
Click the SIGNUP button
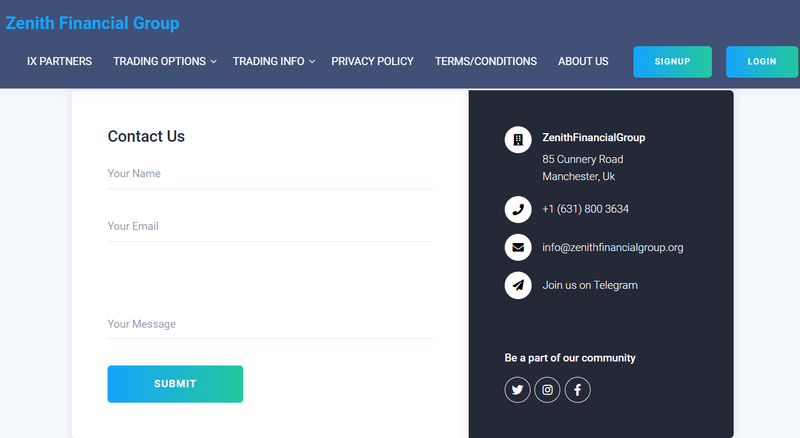(x=672, y=62)
